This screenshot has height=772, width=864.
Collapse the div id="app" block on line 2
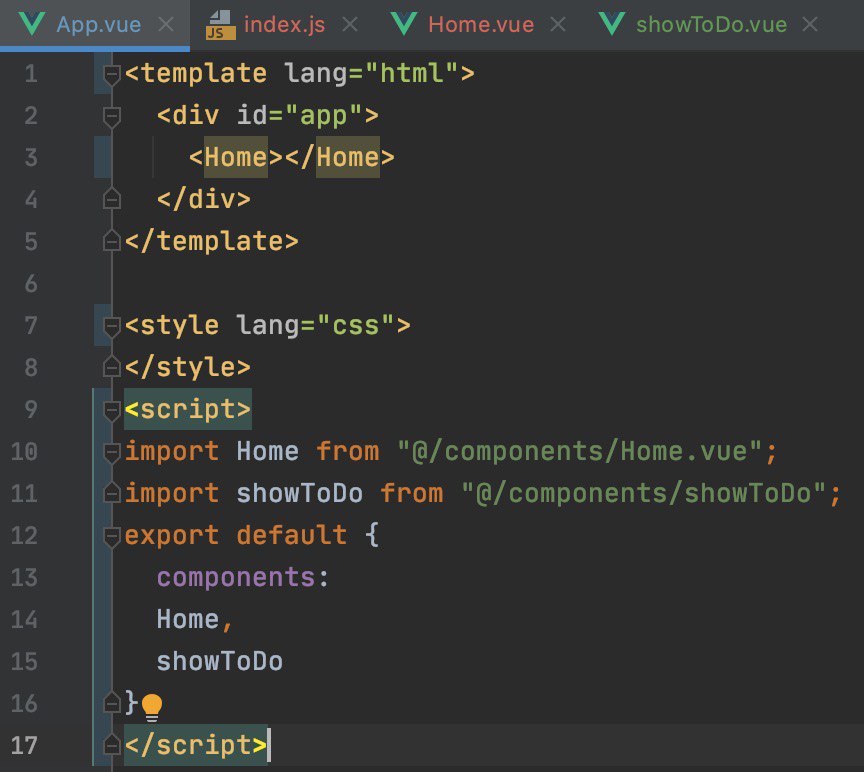[x=112, y=116]
